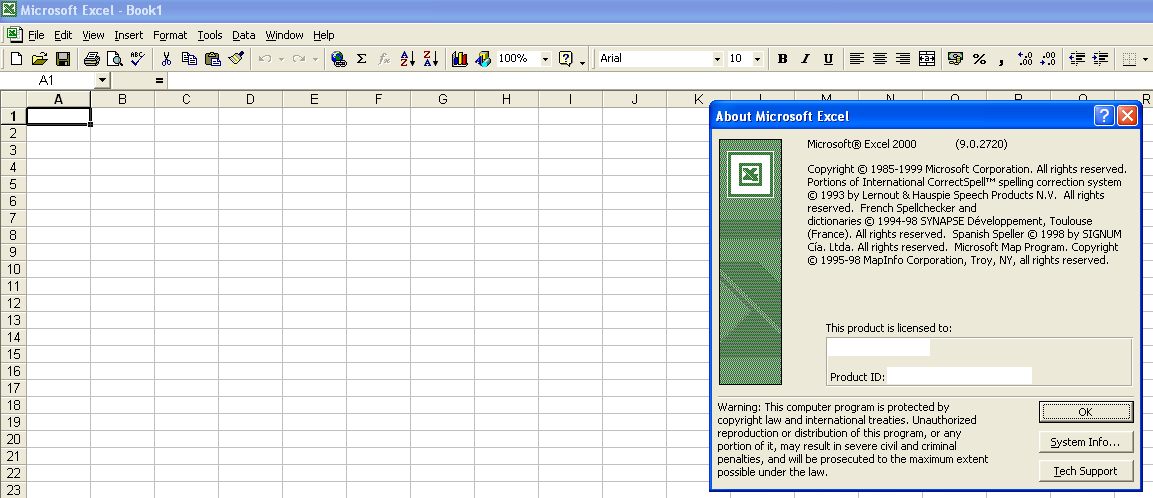Open the Edit menu

[63, 35]
